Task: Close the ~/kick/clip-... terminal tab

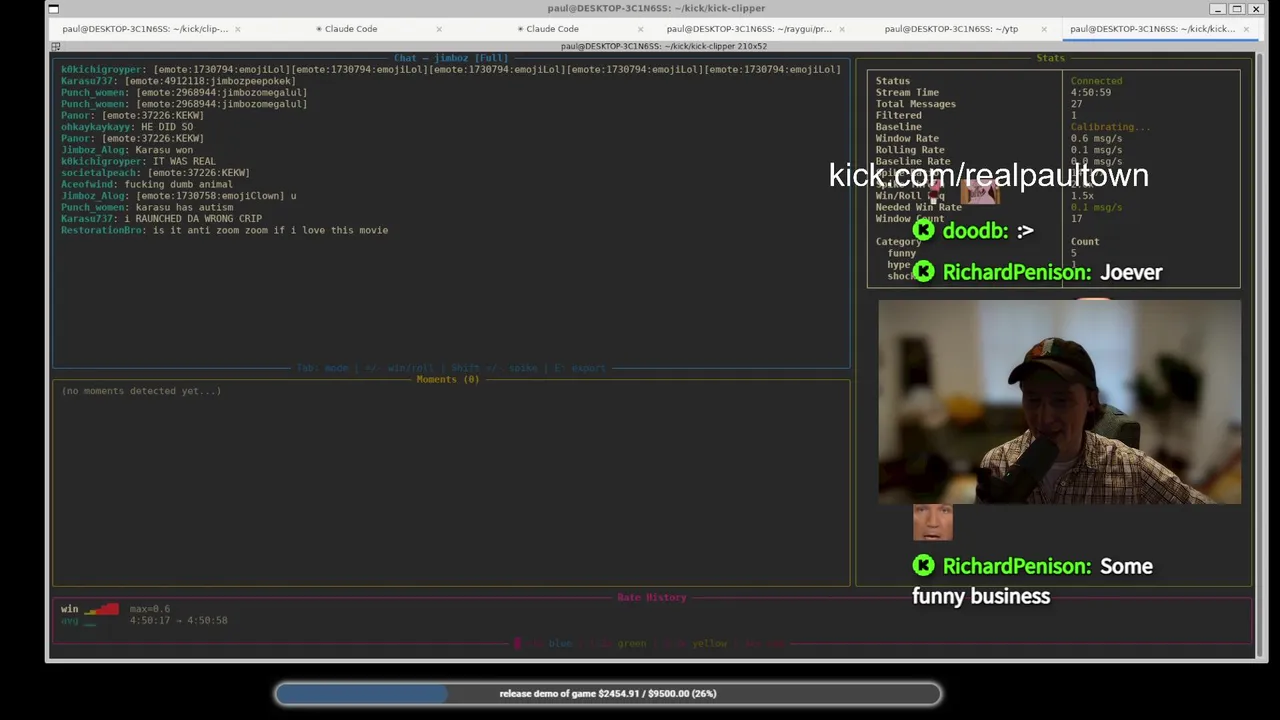Action: pyautogui.click(x=237, y=29)
